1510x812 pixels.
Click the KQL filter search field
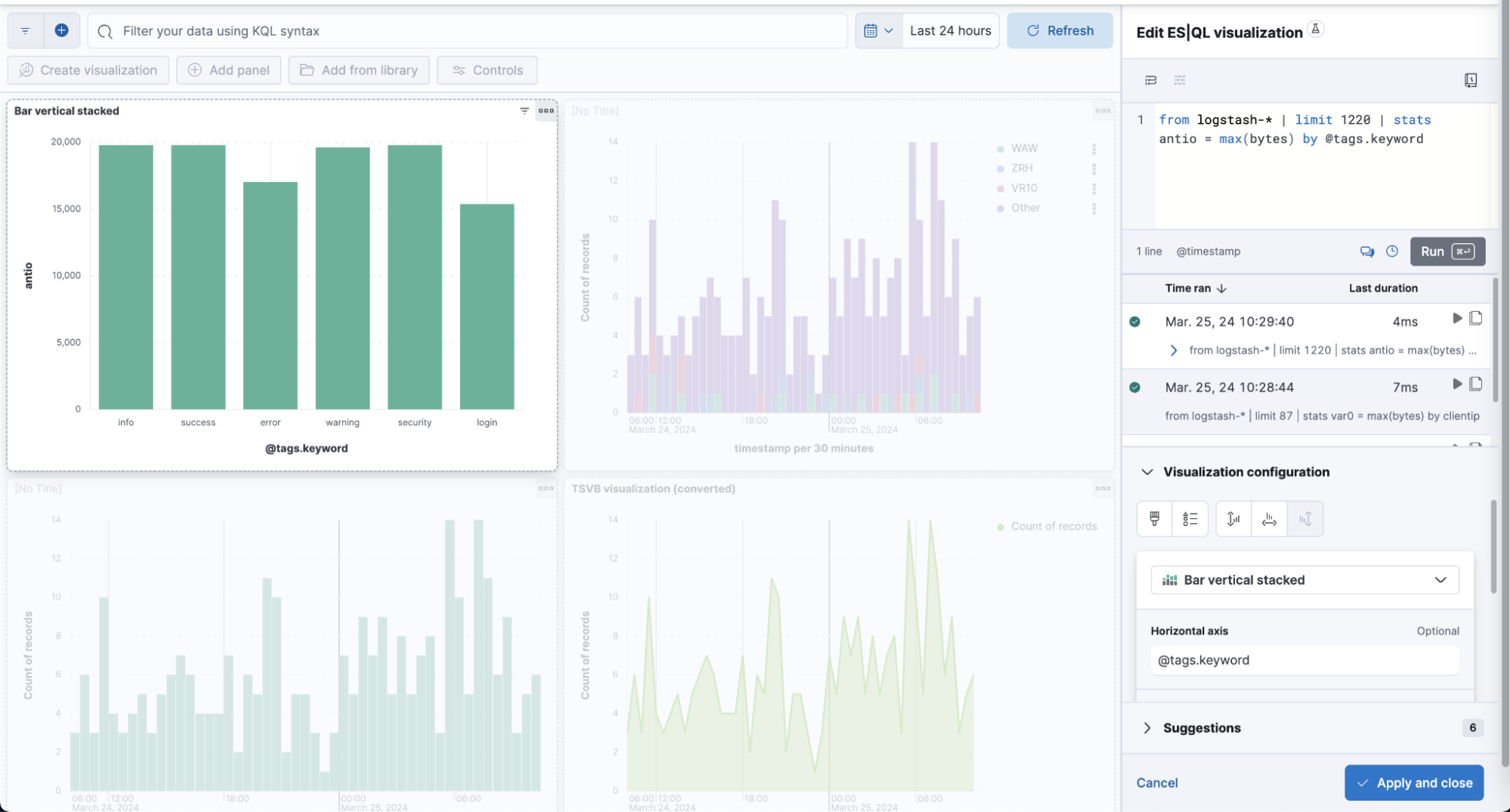pyautogui.click(x=468, y=31)
